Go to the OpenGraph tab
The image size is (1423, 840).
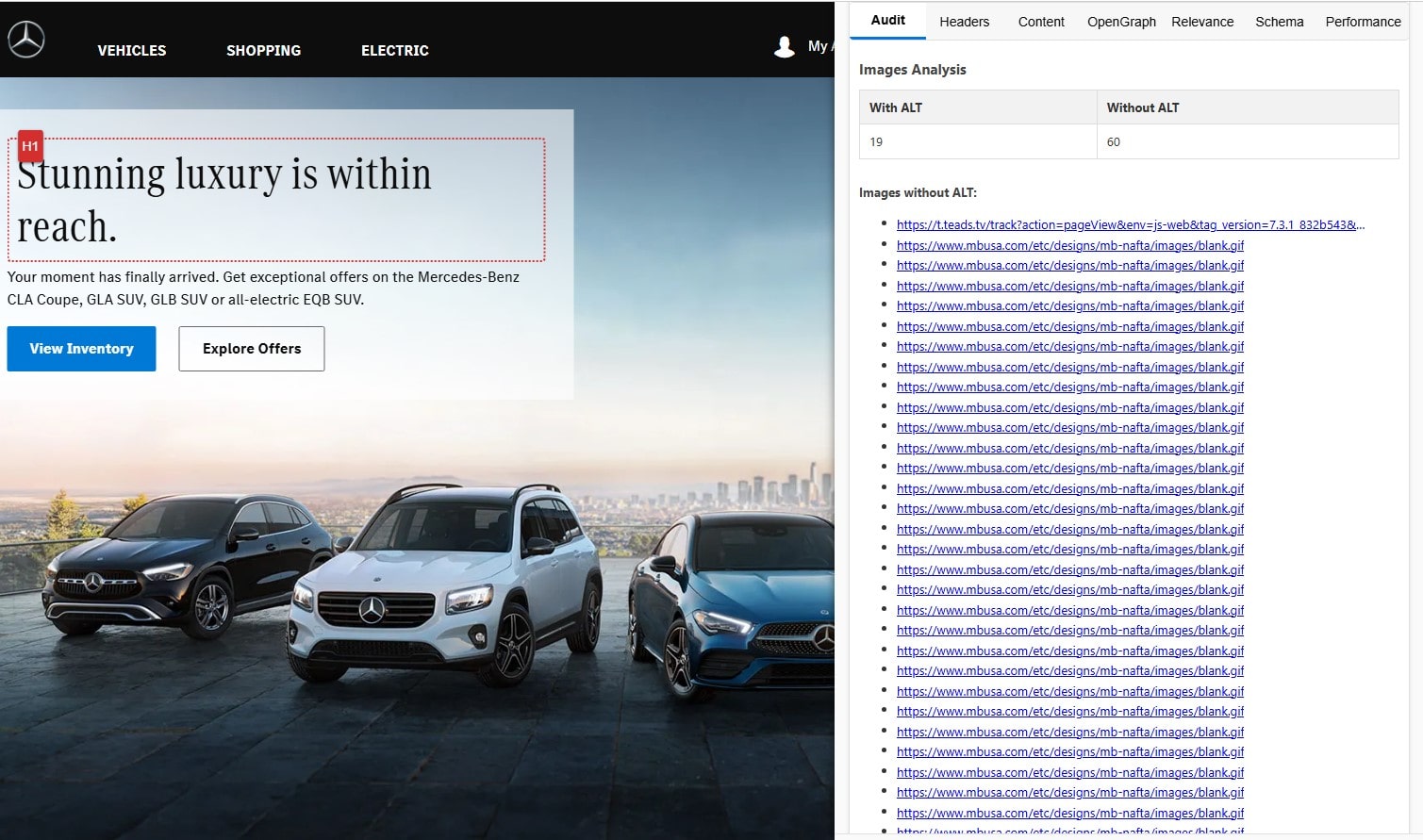coord(1120,22)
